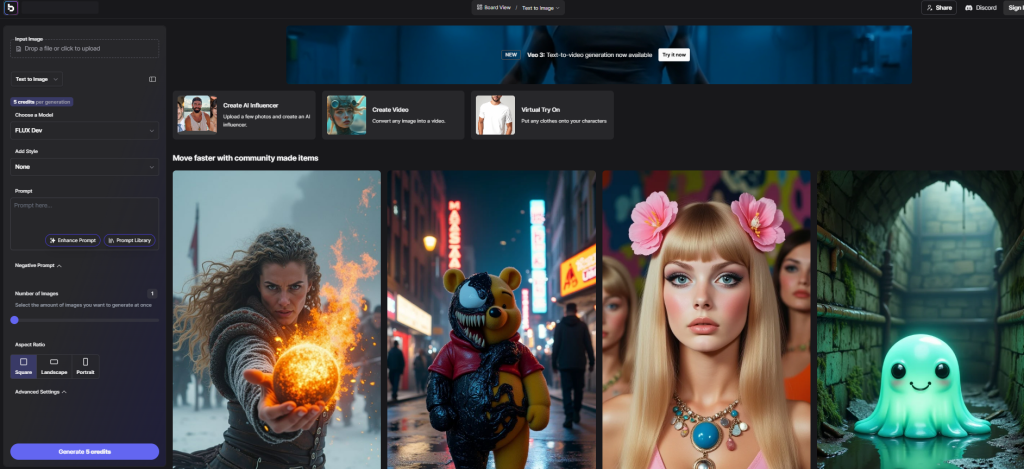Viewport: 1024px width, 469px height.
Task: Click Try it now on Veo 3 banner
Action: tap(674, 55)
